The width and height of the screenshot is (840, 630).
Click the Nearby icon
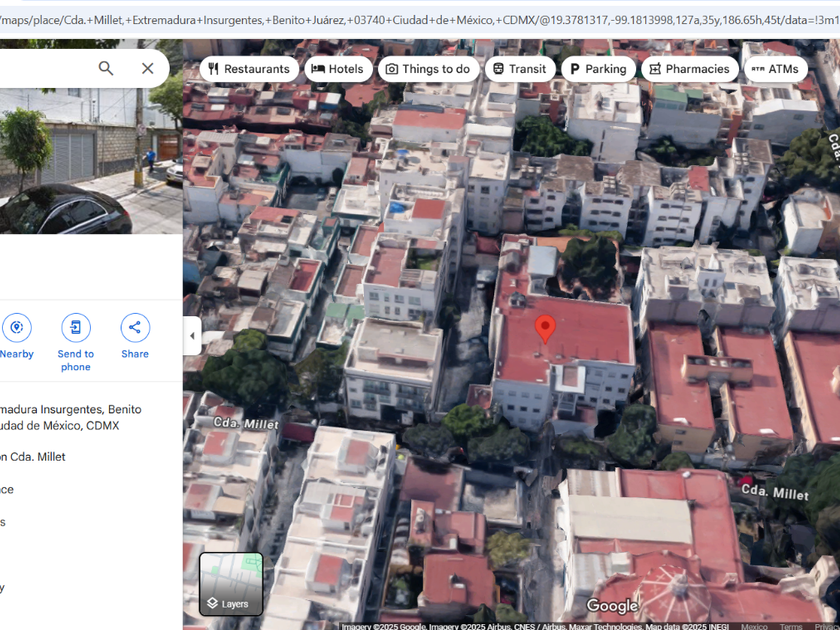click(x=16, y=328)
